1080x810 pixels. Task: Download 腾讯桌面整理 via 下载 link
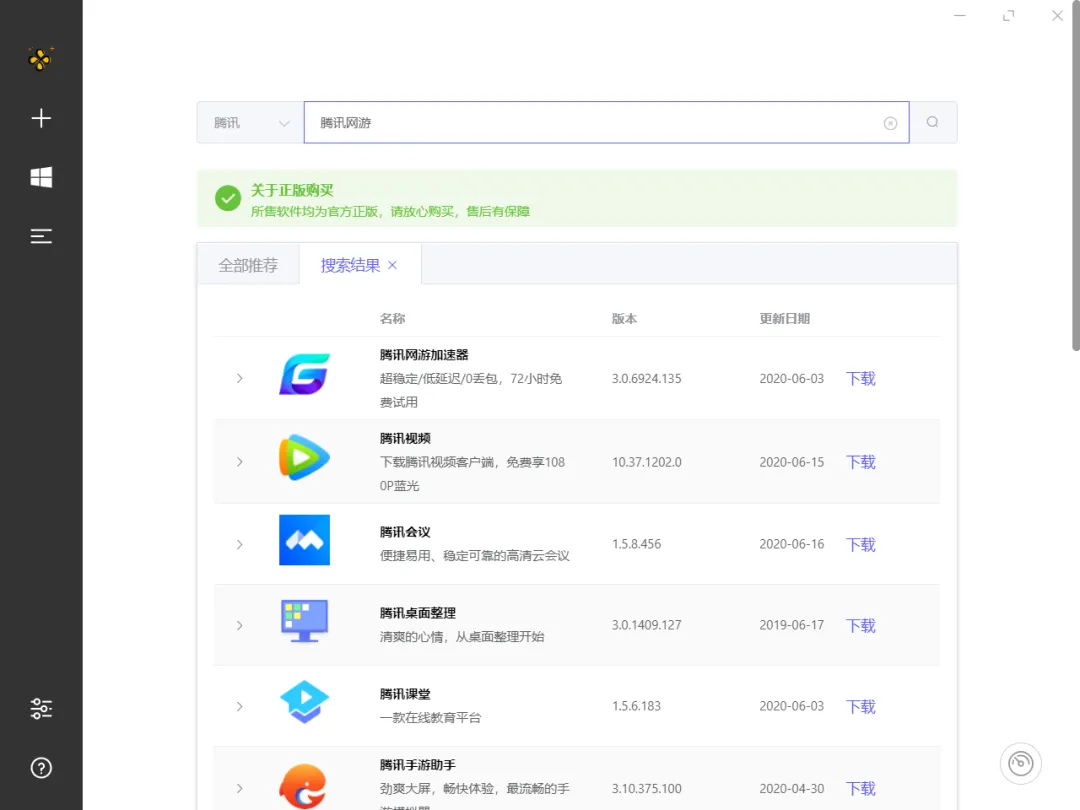click(x=861, y=625)
